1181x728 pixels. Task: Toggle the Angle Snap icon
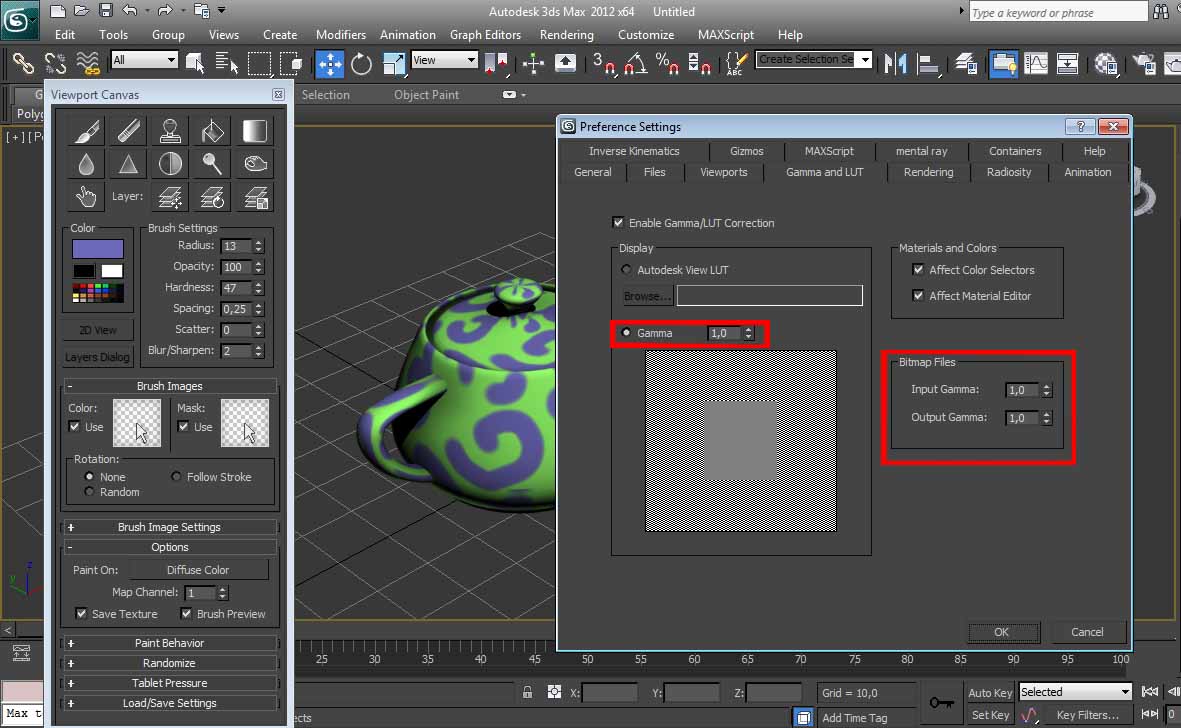pyautogui.click(x=636, y=63)
